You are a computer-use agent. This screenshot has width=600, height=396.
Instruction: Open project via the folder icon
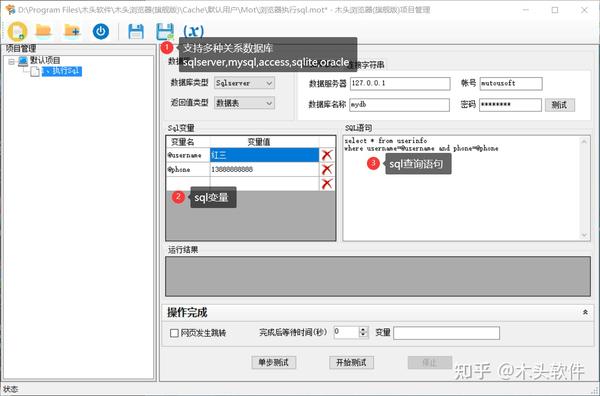pyautogui.click(x=43, y=31)
